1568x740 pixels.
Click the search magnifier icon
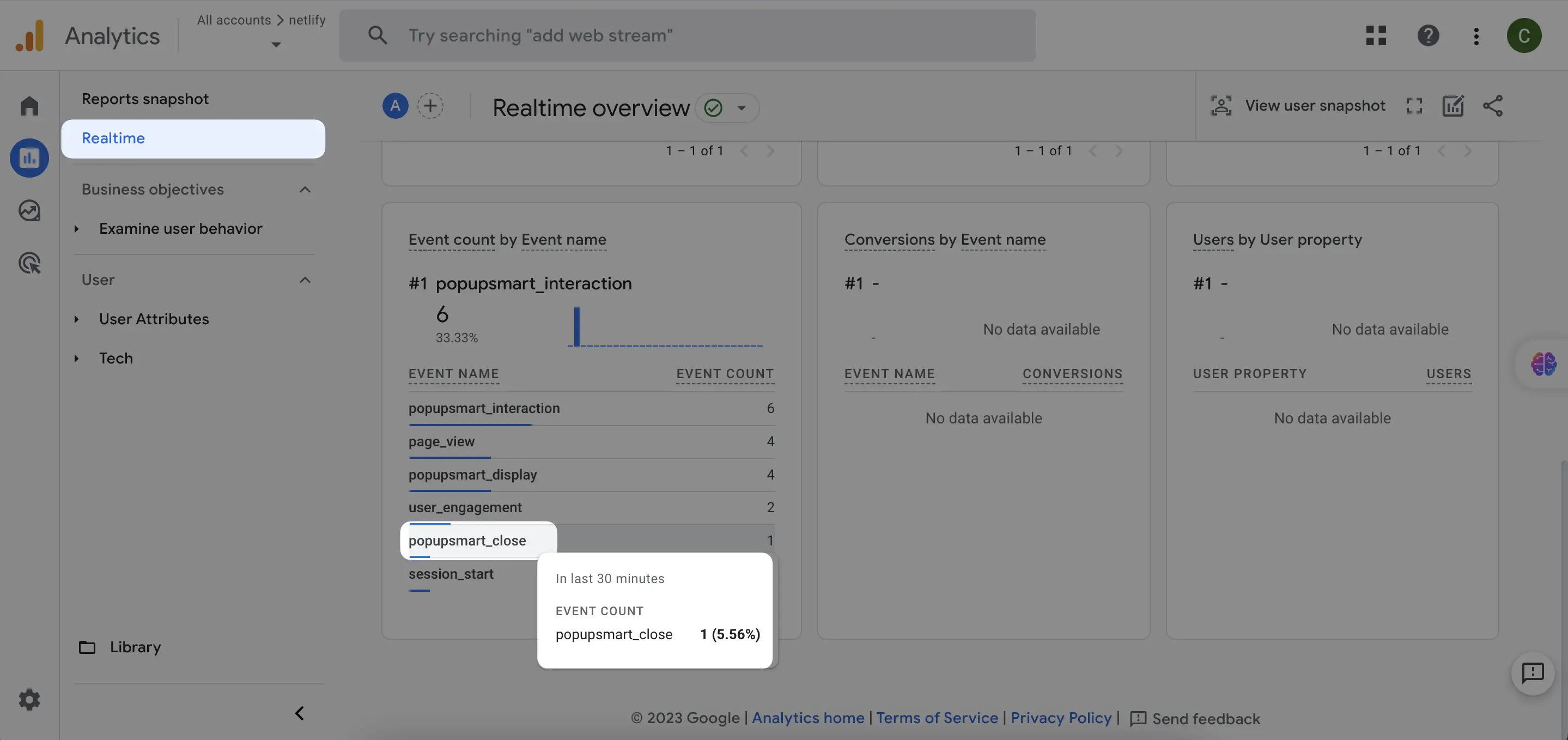(378, 35)
